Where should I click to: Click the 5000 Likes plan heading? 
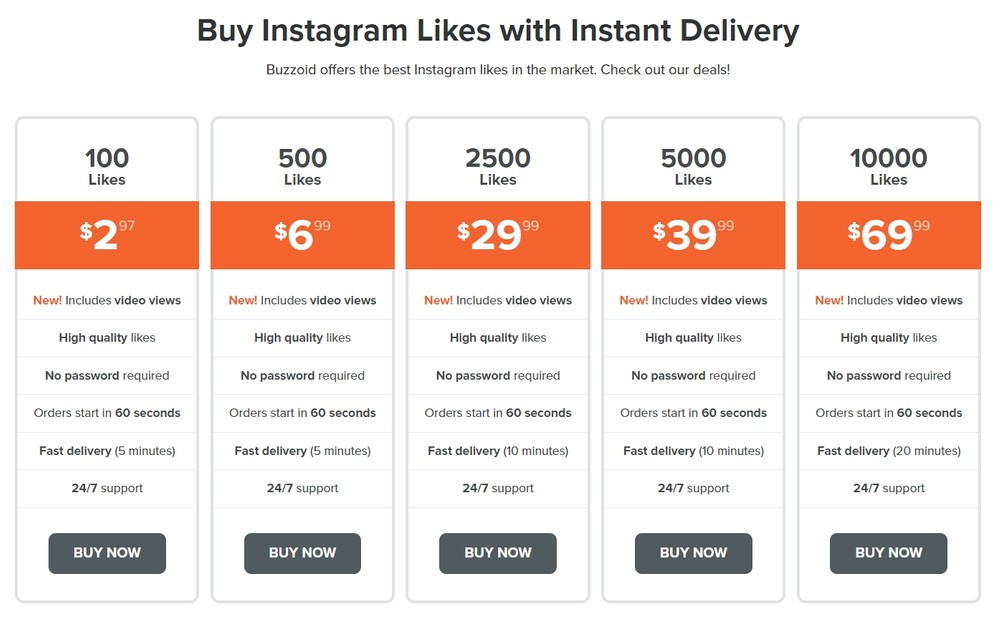pos(693,166)
